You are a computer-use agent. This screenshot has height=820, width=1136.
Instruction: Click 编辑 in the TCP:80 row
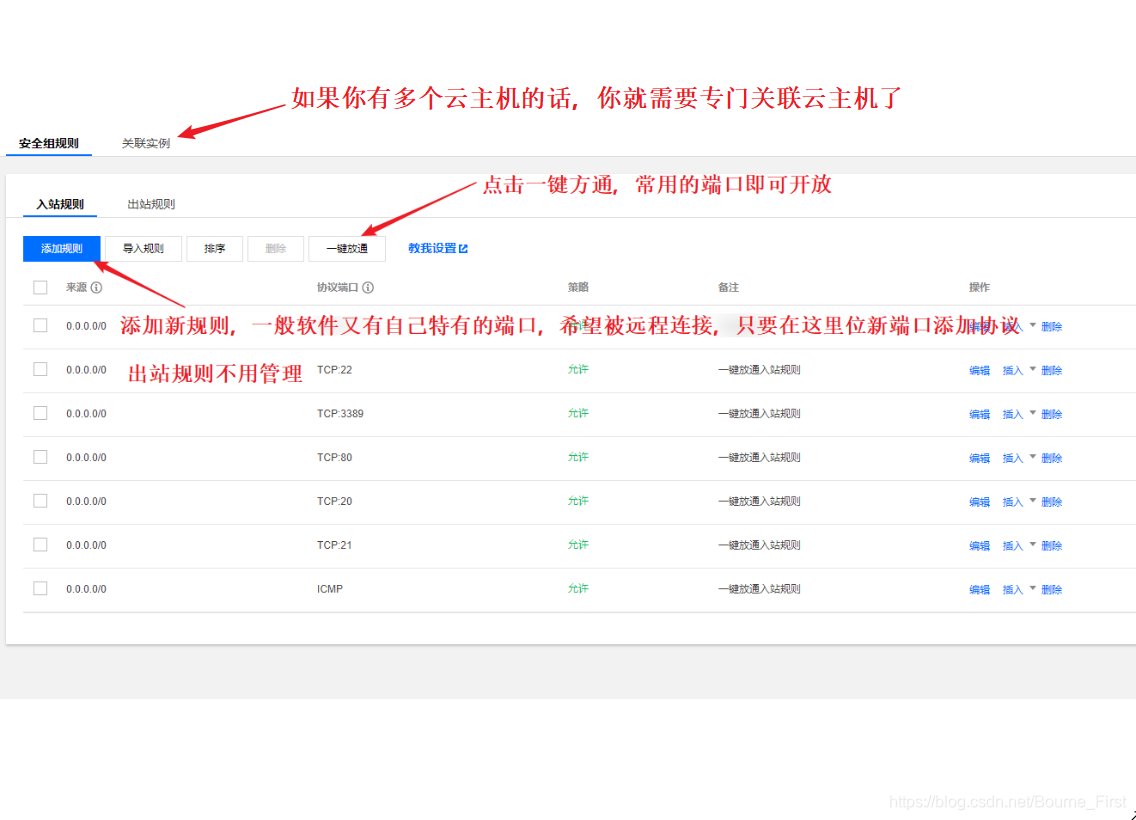(x=980, y=458)
